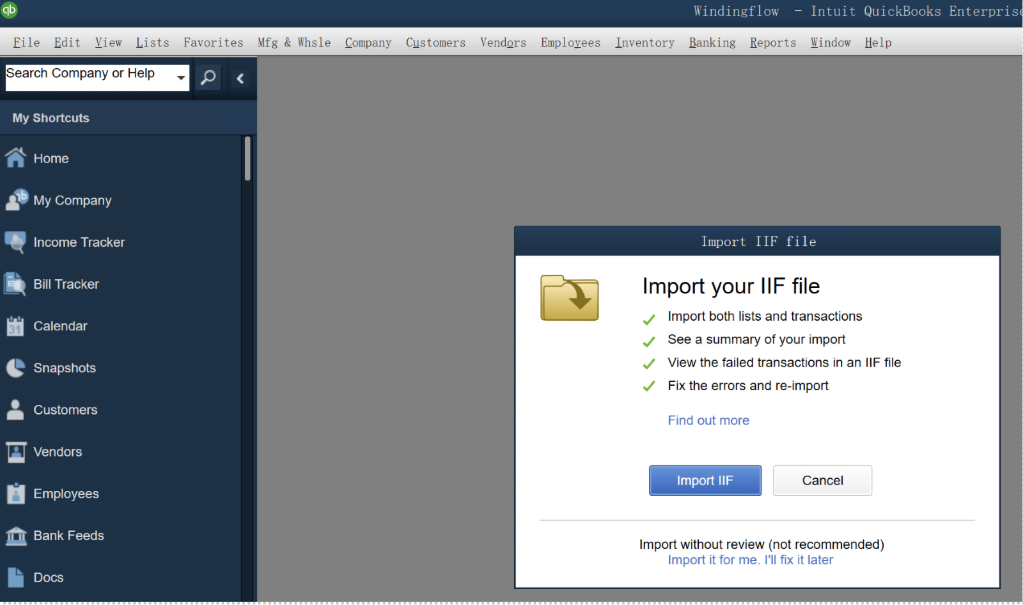Open the Banking menu
This screenshot has height=605, width=1023.
click(x=712, y=42)
